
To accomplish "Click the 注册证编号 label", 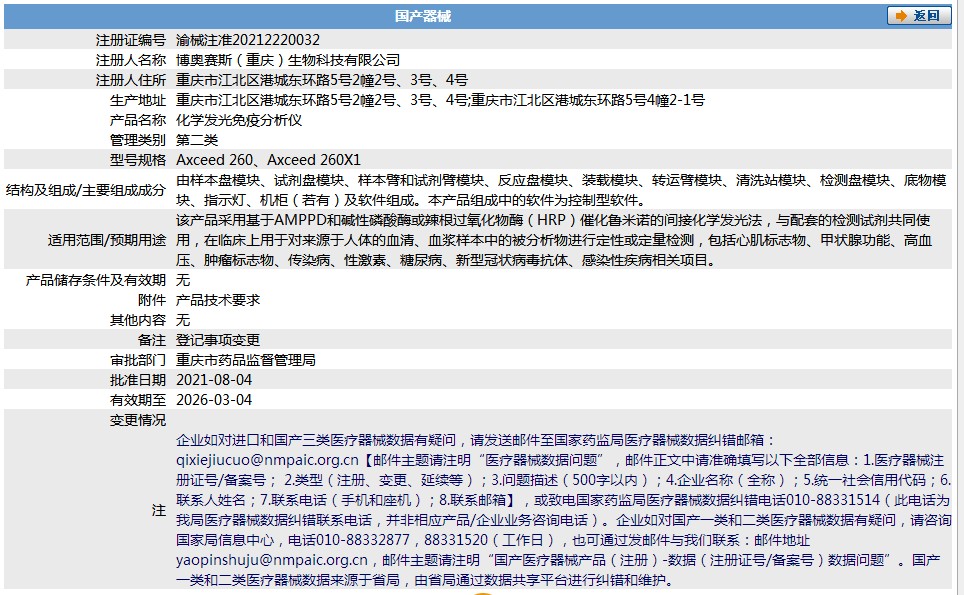I will click(x=131, y=40).
